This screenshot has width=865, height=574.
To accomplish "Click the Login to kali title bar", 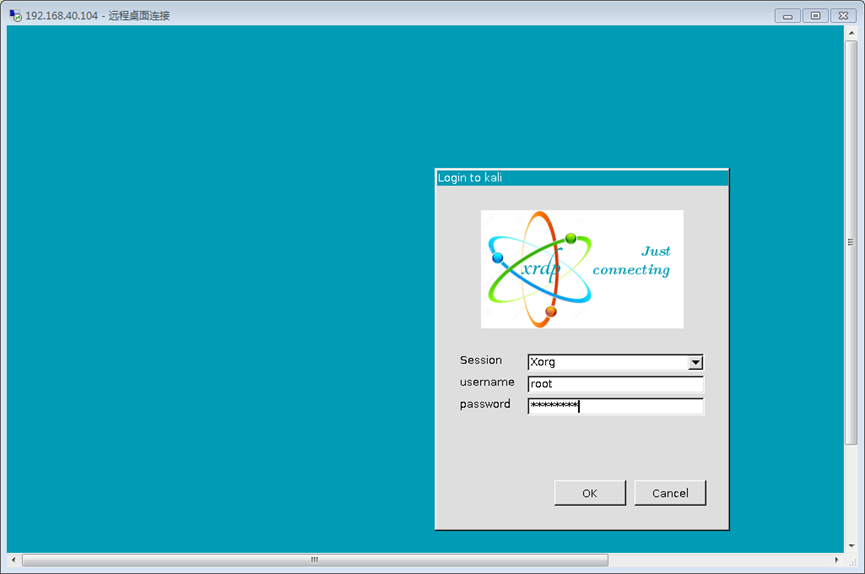I will (x=582, y=178).
